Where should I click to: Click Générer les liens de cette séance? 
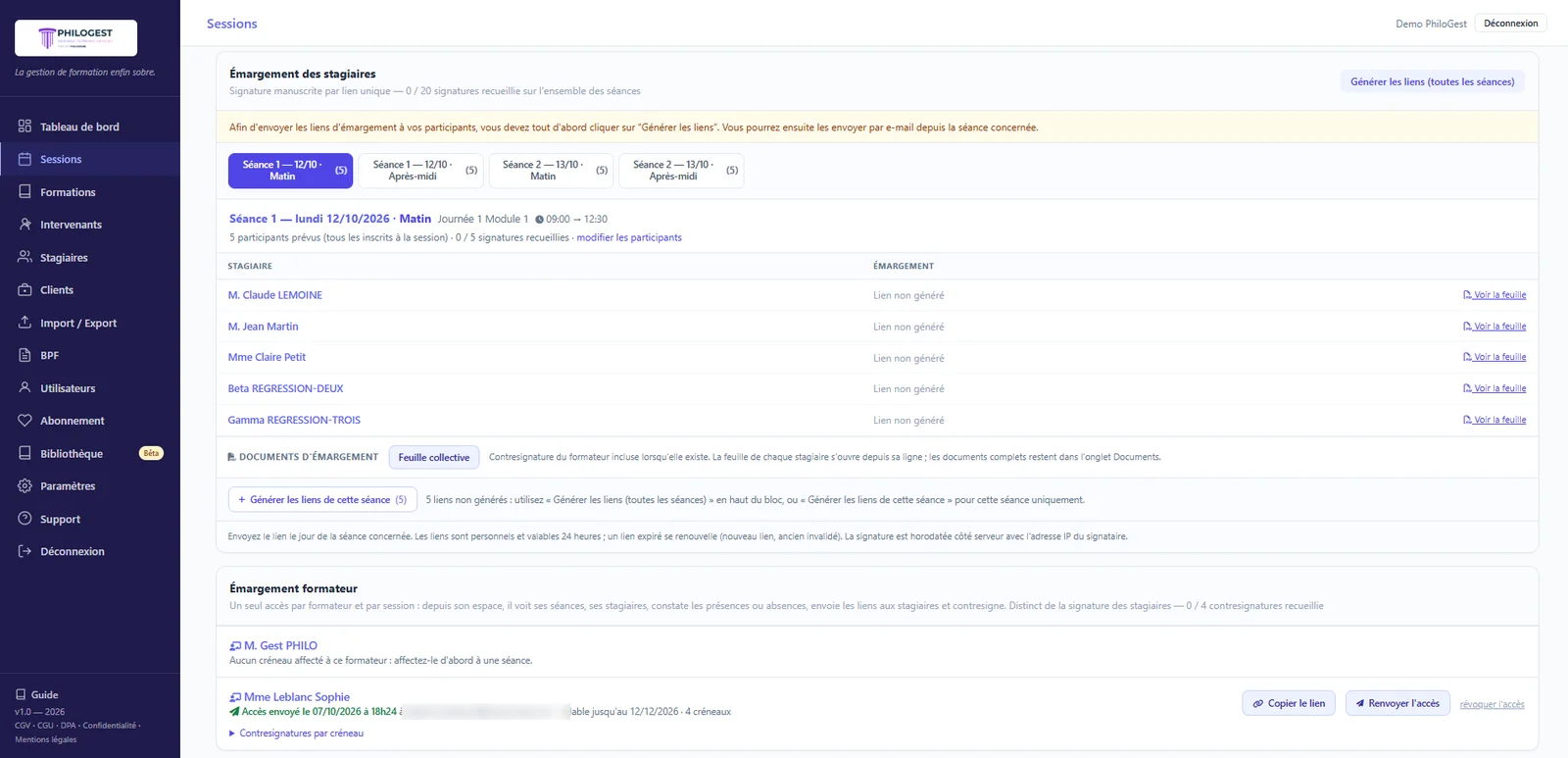(x=322, y=500)
